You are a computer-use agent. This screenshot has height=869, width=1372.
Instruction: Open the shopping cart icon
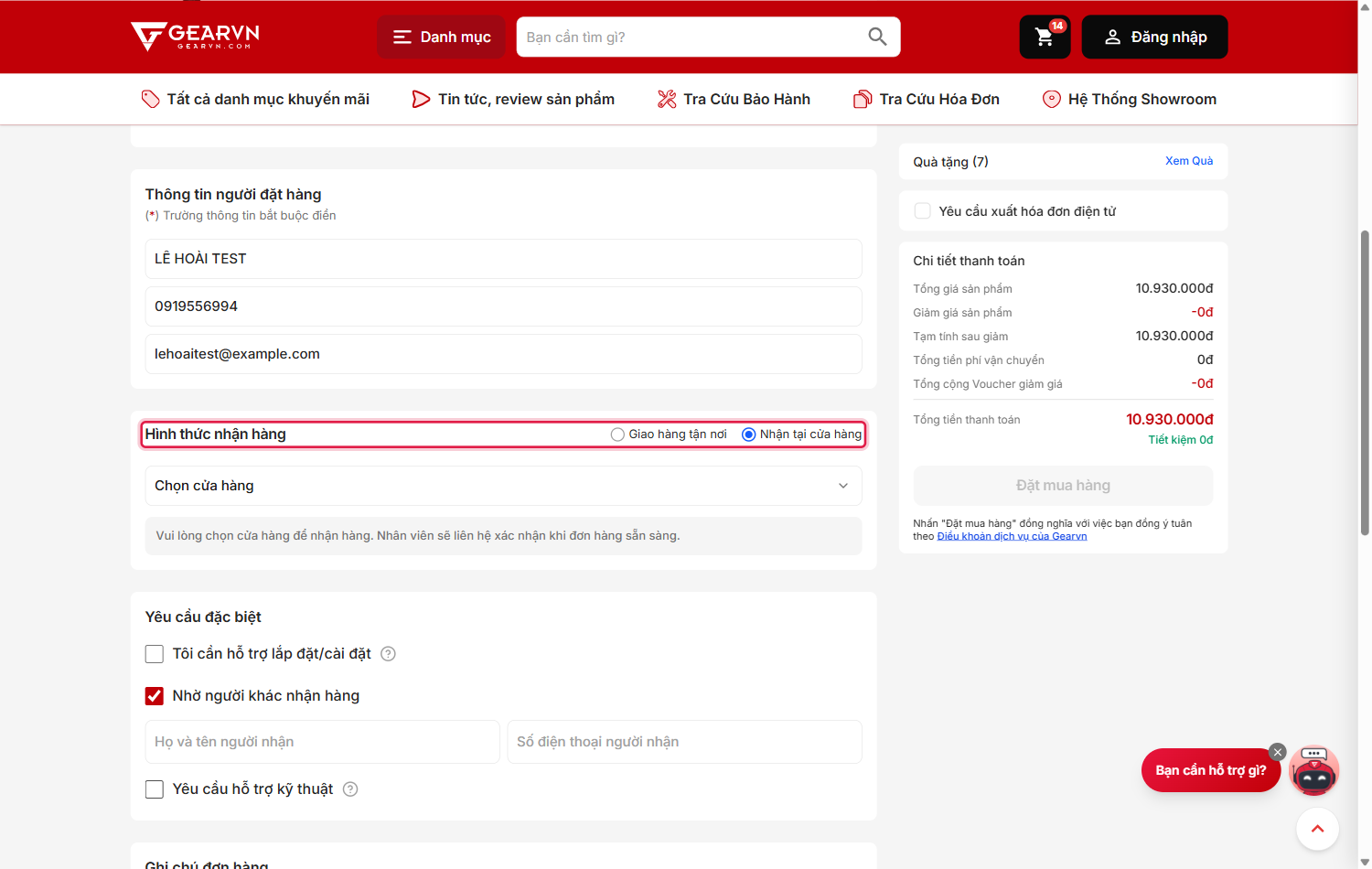coord(1045,38)
